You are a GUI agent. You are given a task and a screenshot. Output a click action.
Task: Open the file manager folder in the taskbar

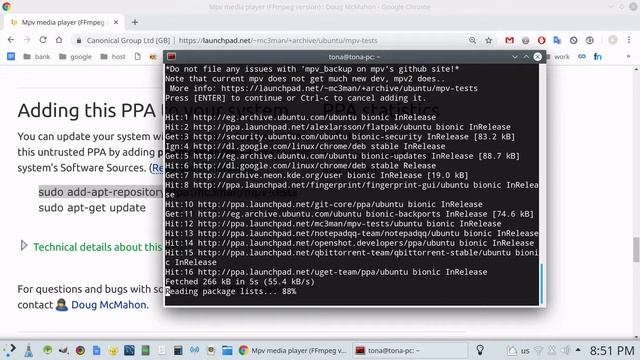click(x=227, y=350)
